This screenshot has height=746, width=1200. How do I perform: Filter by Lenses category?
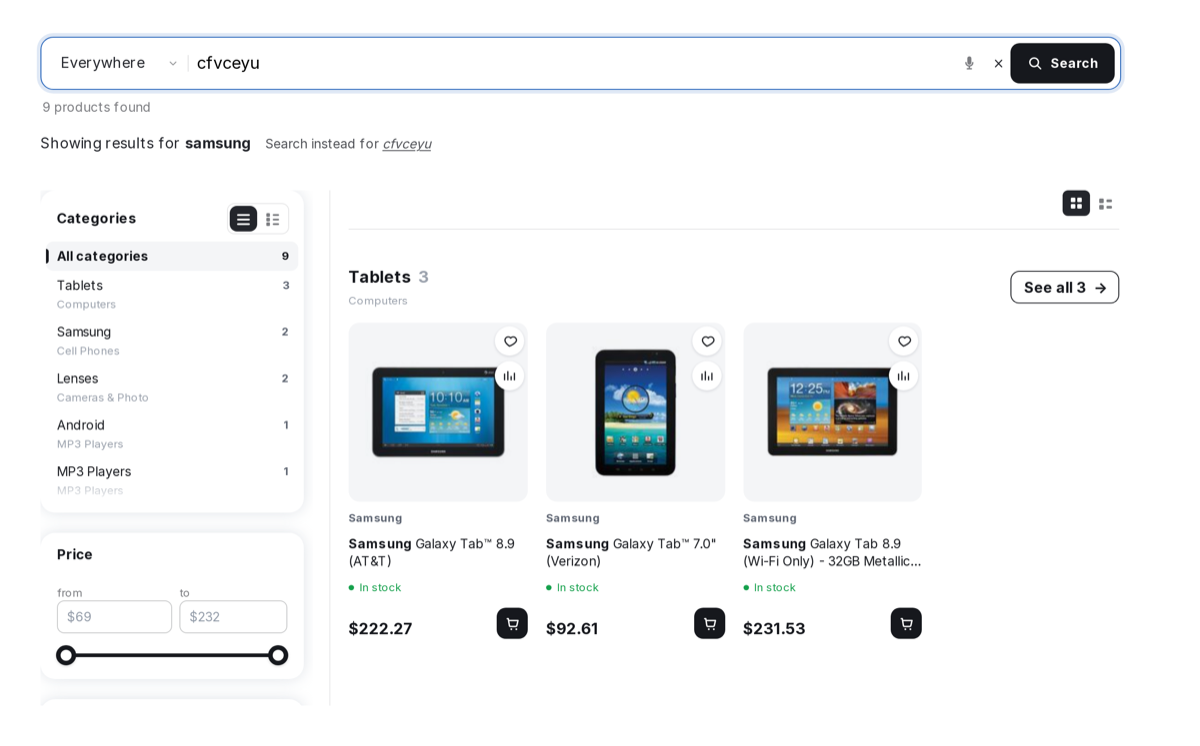[x=172, y=387]
